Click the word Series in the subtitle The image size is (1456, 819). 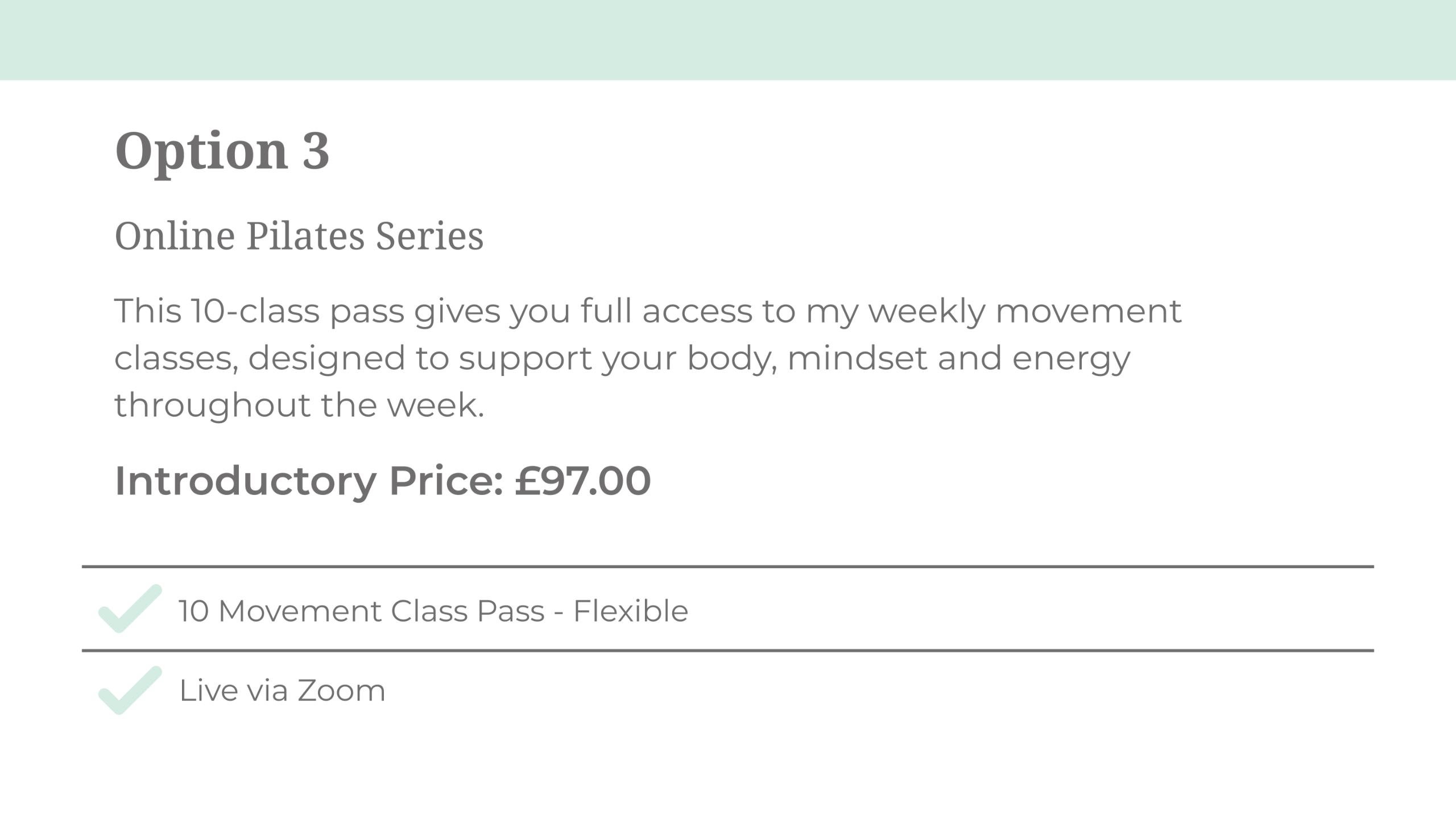pos(429,236)
